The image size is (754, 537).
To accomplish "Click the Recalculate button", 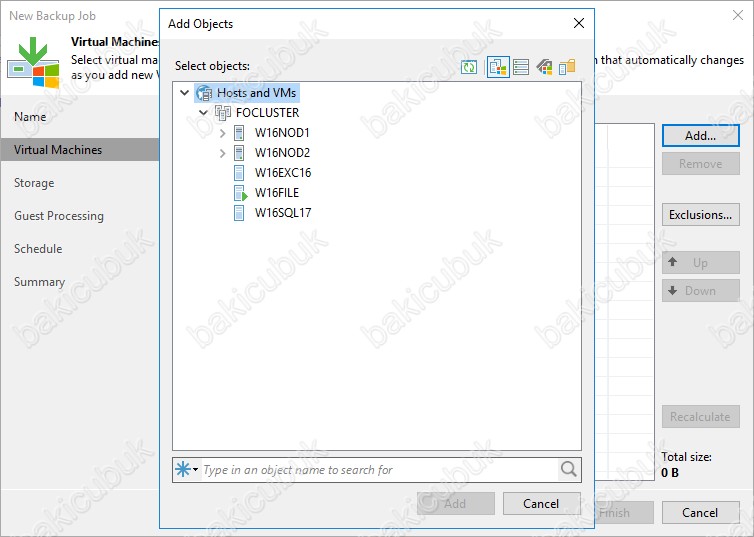I will [x=701, y=416].
